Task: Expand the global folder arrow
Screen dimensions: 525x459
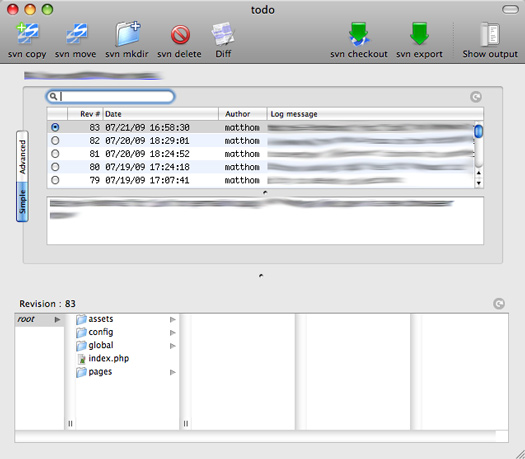Action: coord(173,346)
